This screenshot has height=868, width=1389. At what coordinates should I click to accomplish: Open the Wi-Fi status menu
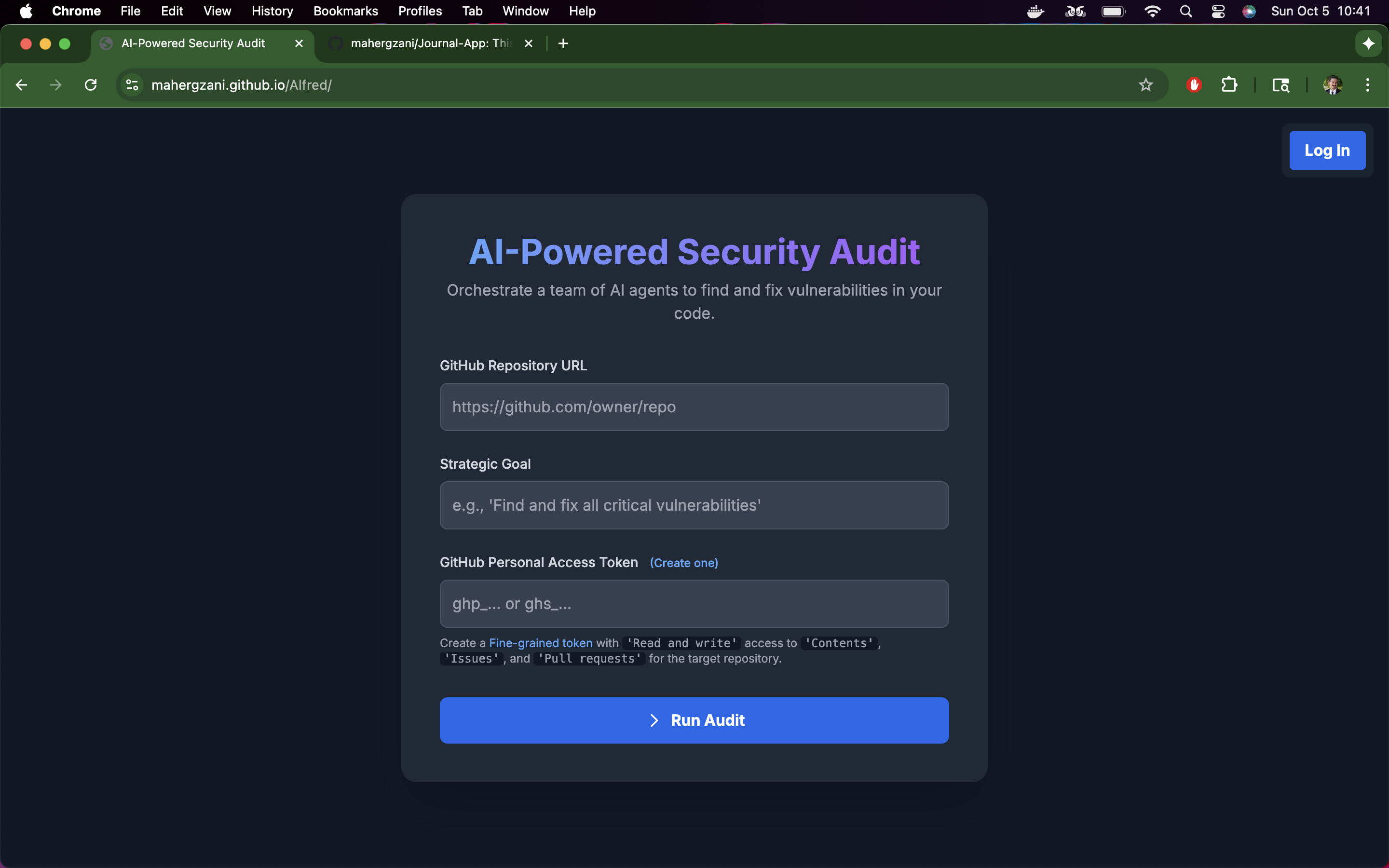click(1152, 12)
